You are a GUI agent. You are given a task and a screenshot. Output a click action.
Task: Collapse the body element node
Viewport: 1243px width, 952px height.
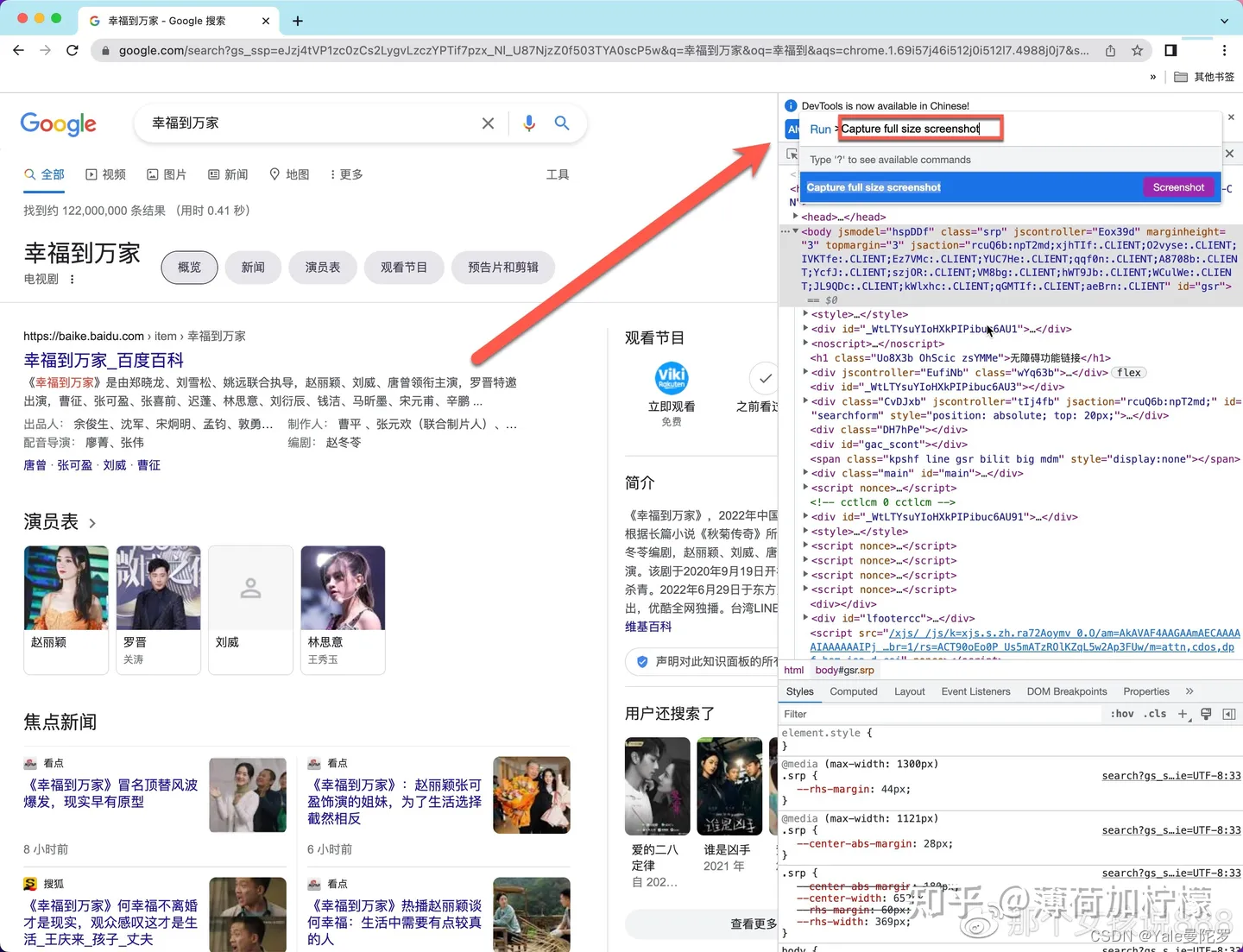796,231
